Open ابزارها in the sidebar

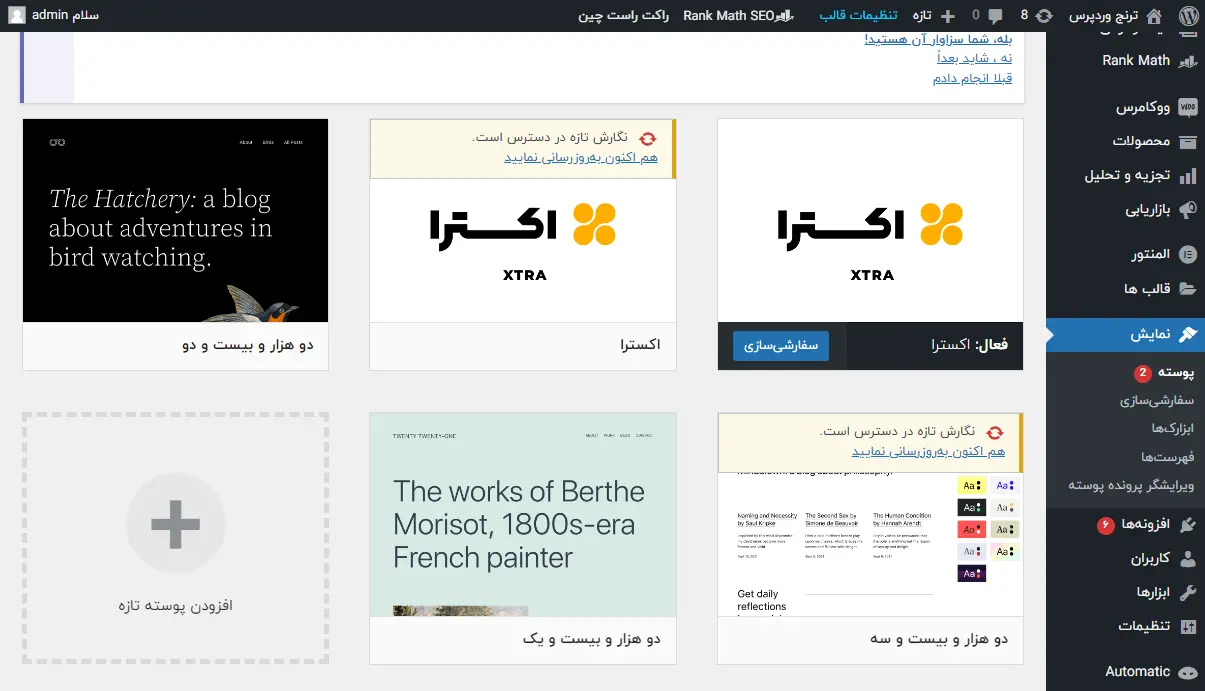pos(1153,593)
